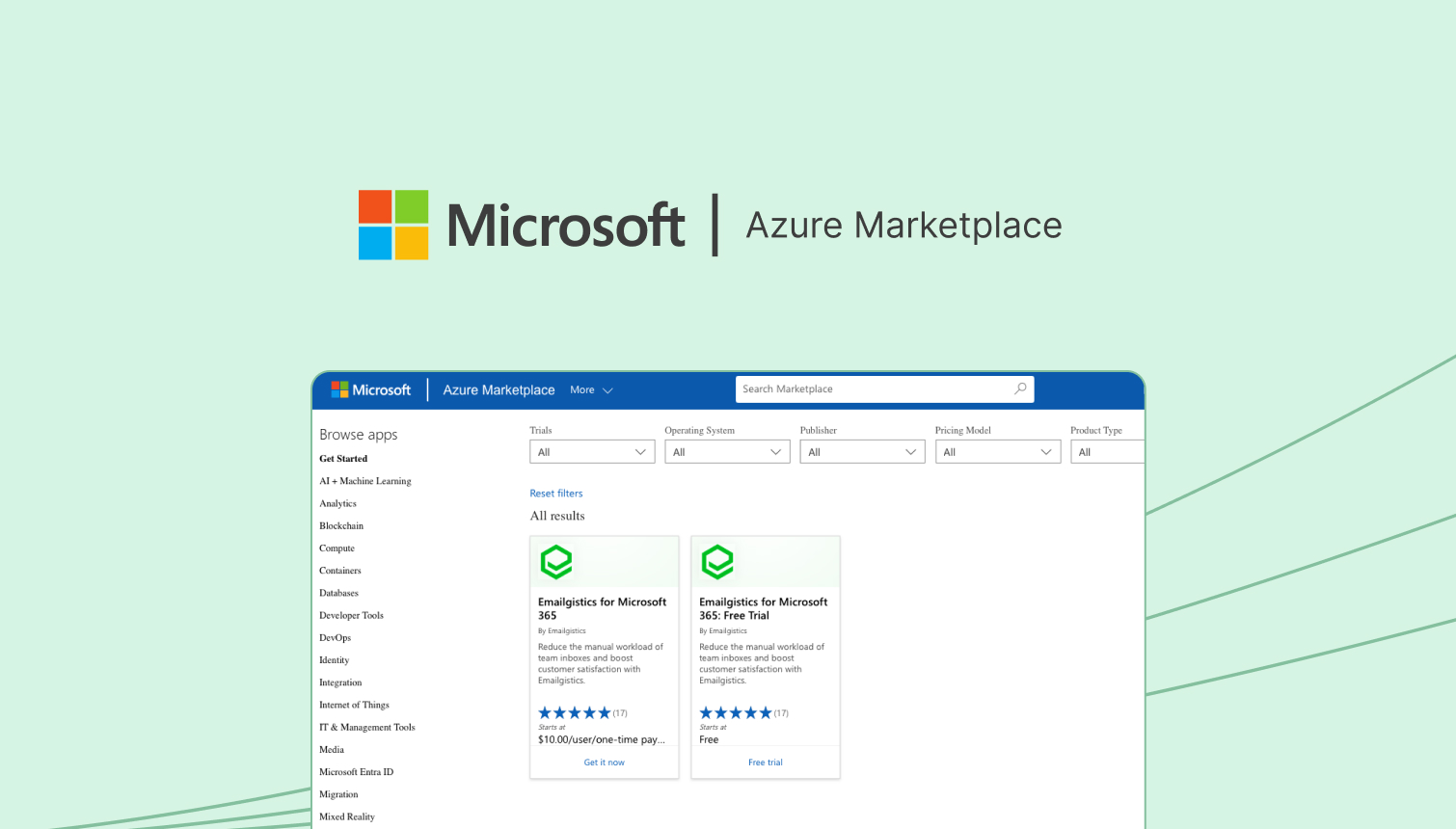Click the Emailgistics logo on the Microsoft 365 card

556,562
